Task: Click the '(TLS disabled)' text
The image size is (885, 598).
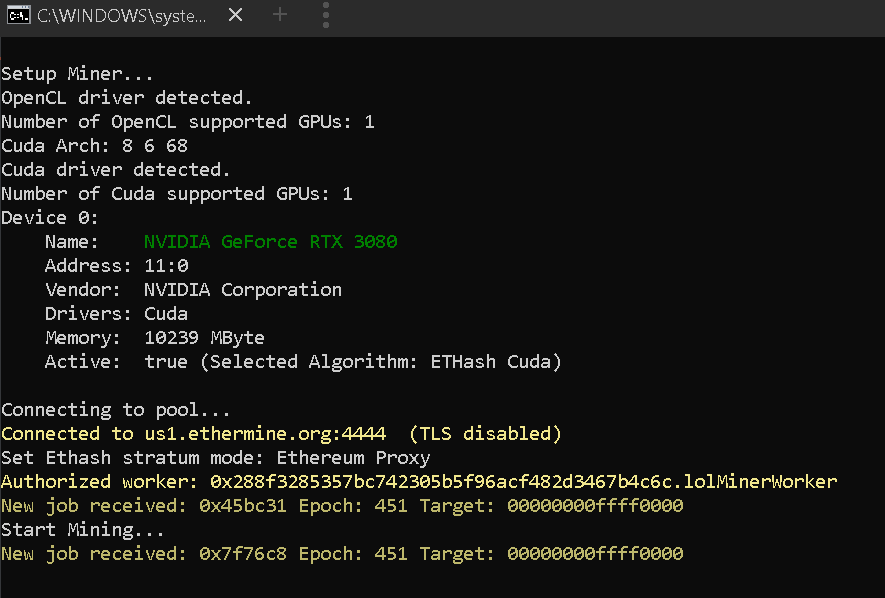Action: pos(485,434)
